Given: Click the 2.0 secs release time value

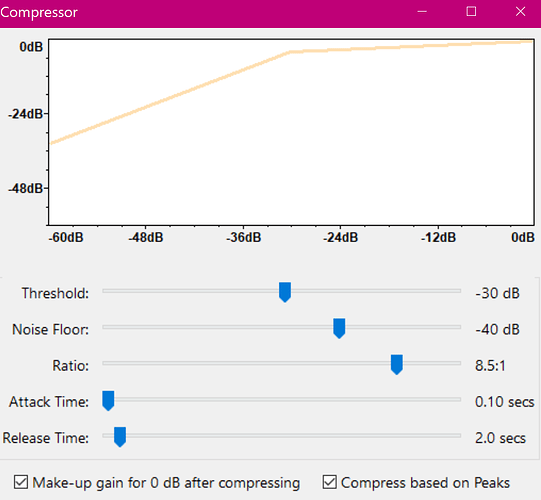Looking at the screenshot, I should (500, 438).
